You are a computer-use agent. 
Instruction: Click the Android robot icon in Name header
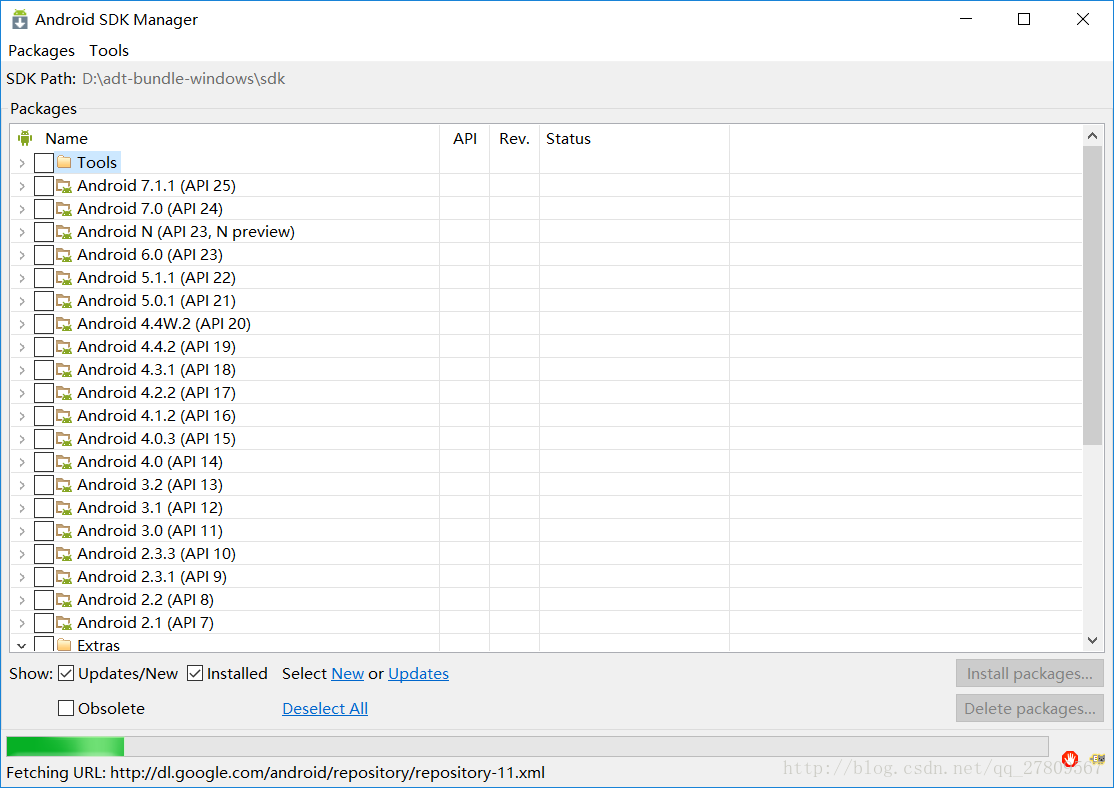(25, 138)
